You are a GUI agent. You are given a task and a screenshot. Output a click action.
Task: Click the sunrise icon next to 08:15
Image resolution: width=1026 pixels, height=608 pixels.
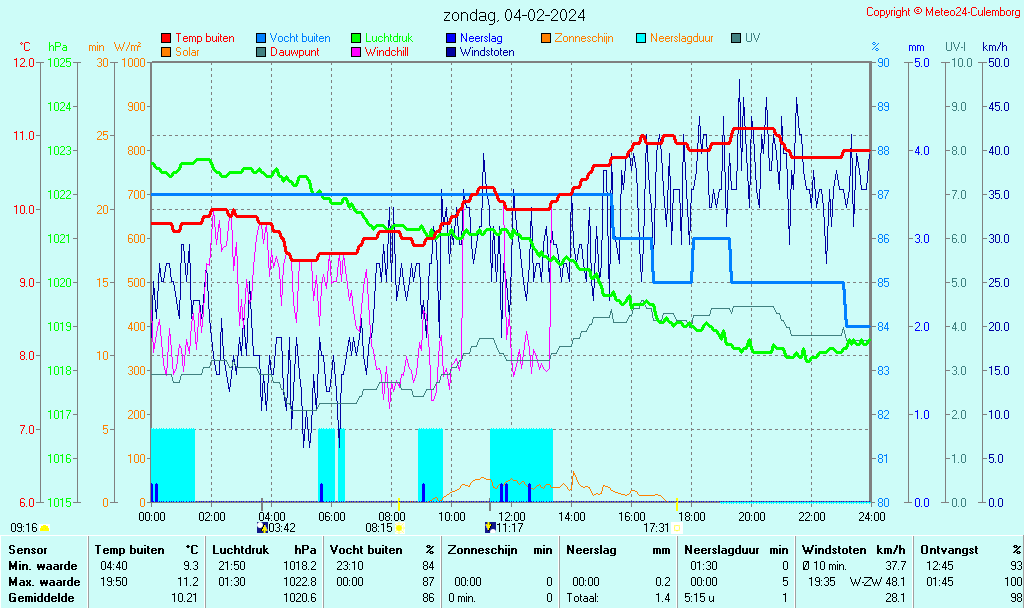399,527
